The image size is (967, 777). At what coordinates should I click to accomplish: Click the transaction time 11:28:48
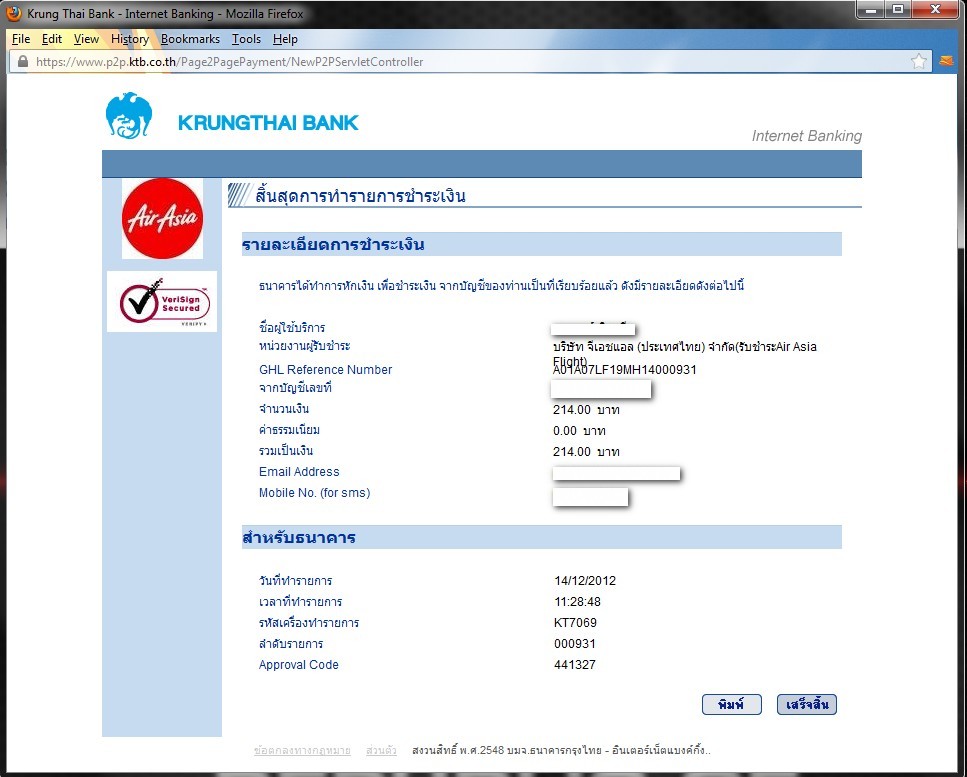point(577,601)
